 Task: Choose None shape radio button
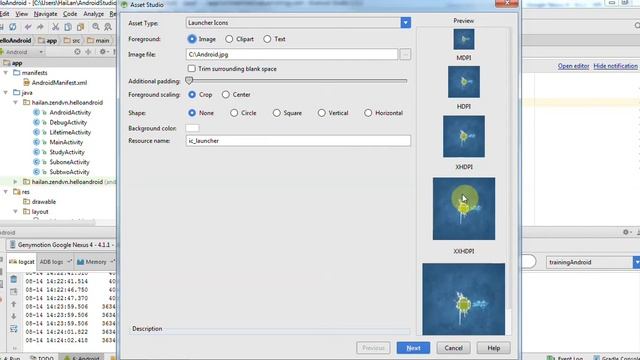pyautogui.click(x=192, y=113)
